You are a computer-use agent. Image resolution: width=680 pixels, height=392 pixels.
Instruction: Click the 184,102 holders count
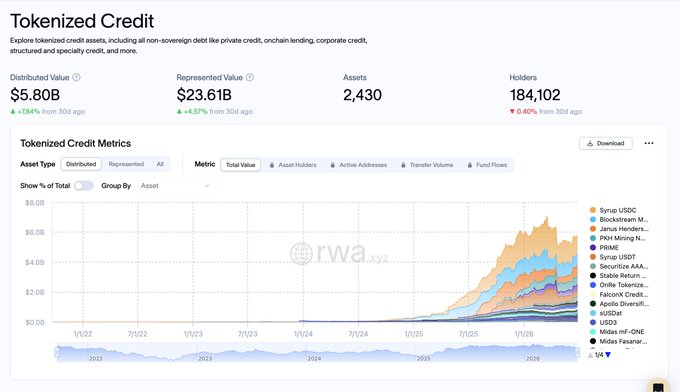pyautogui.click(x=535, y=95)
